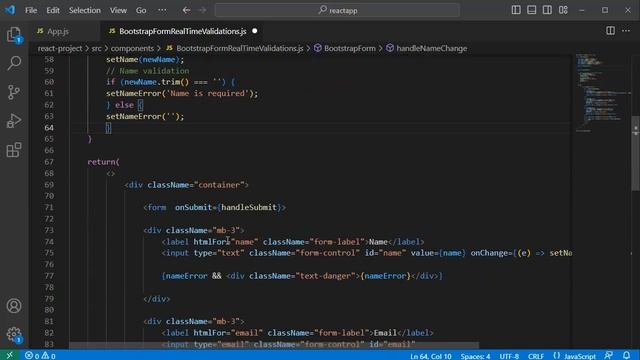
Task: Change indentation via Spaces: 4
Action: pyautogui.click(x=475, y=356)
